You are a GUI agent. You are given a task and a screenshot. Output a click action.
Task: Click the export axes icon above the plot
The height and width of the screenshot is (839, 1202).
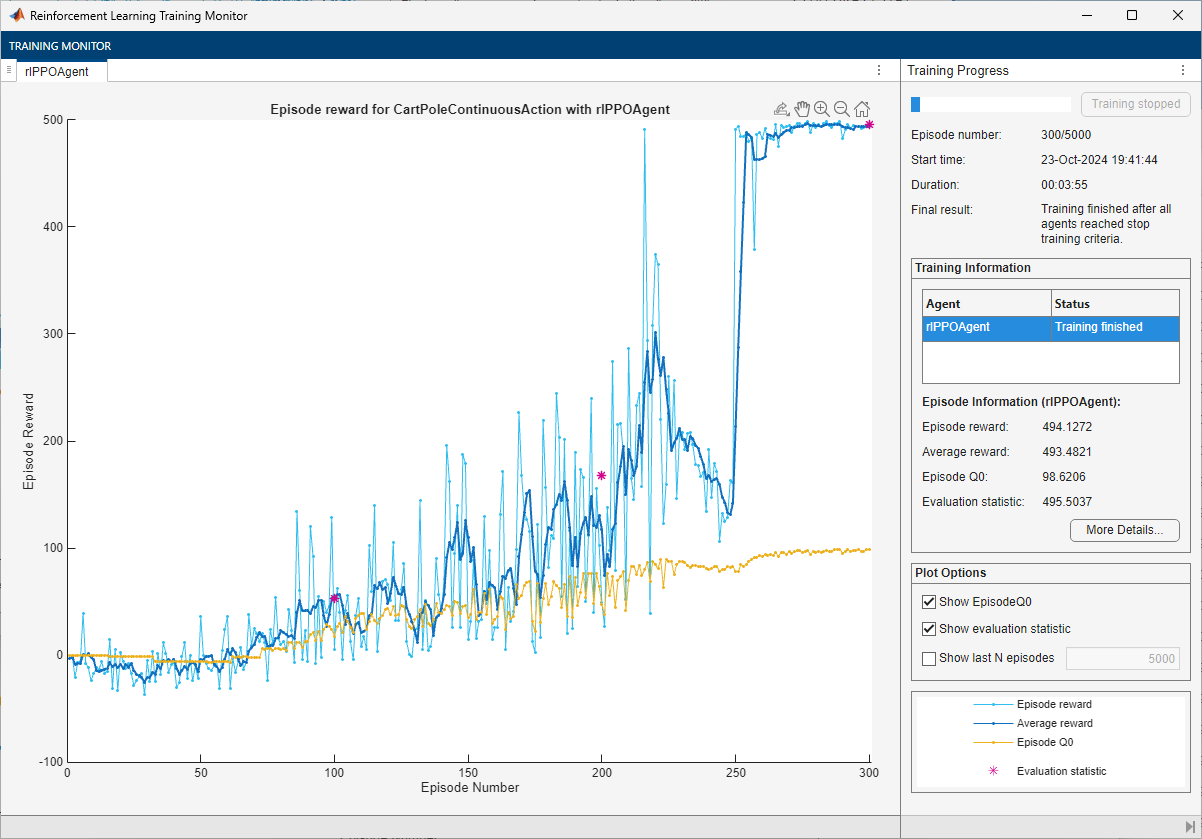[x=782, y=109]
